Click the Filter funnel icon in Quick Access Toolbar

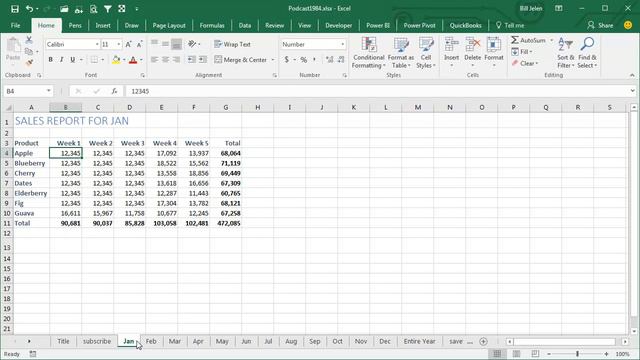coord(107,9)
